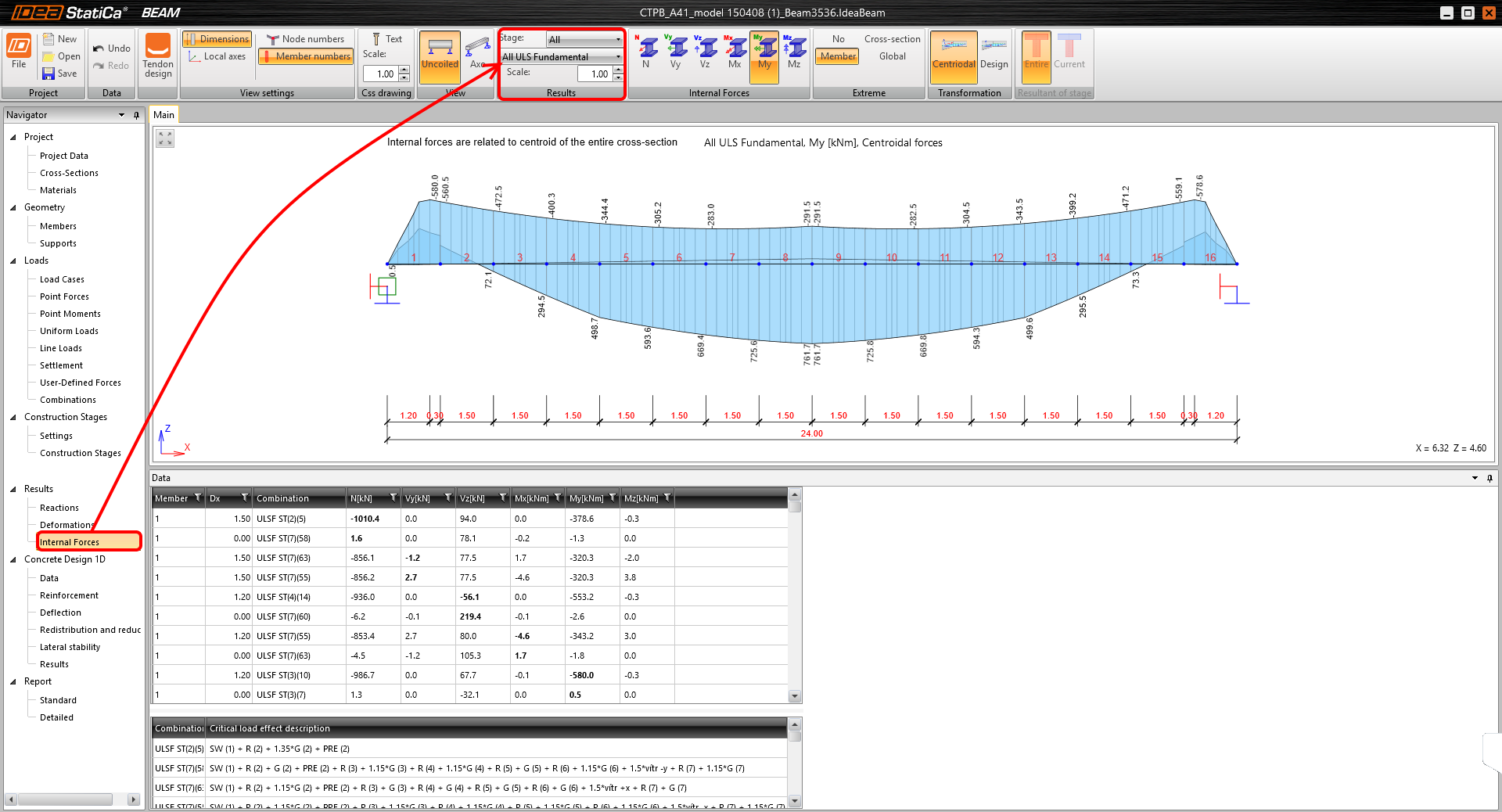
Task: Click the zoom-to-fit icon in Main view
Action: (165, 138)
